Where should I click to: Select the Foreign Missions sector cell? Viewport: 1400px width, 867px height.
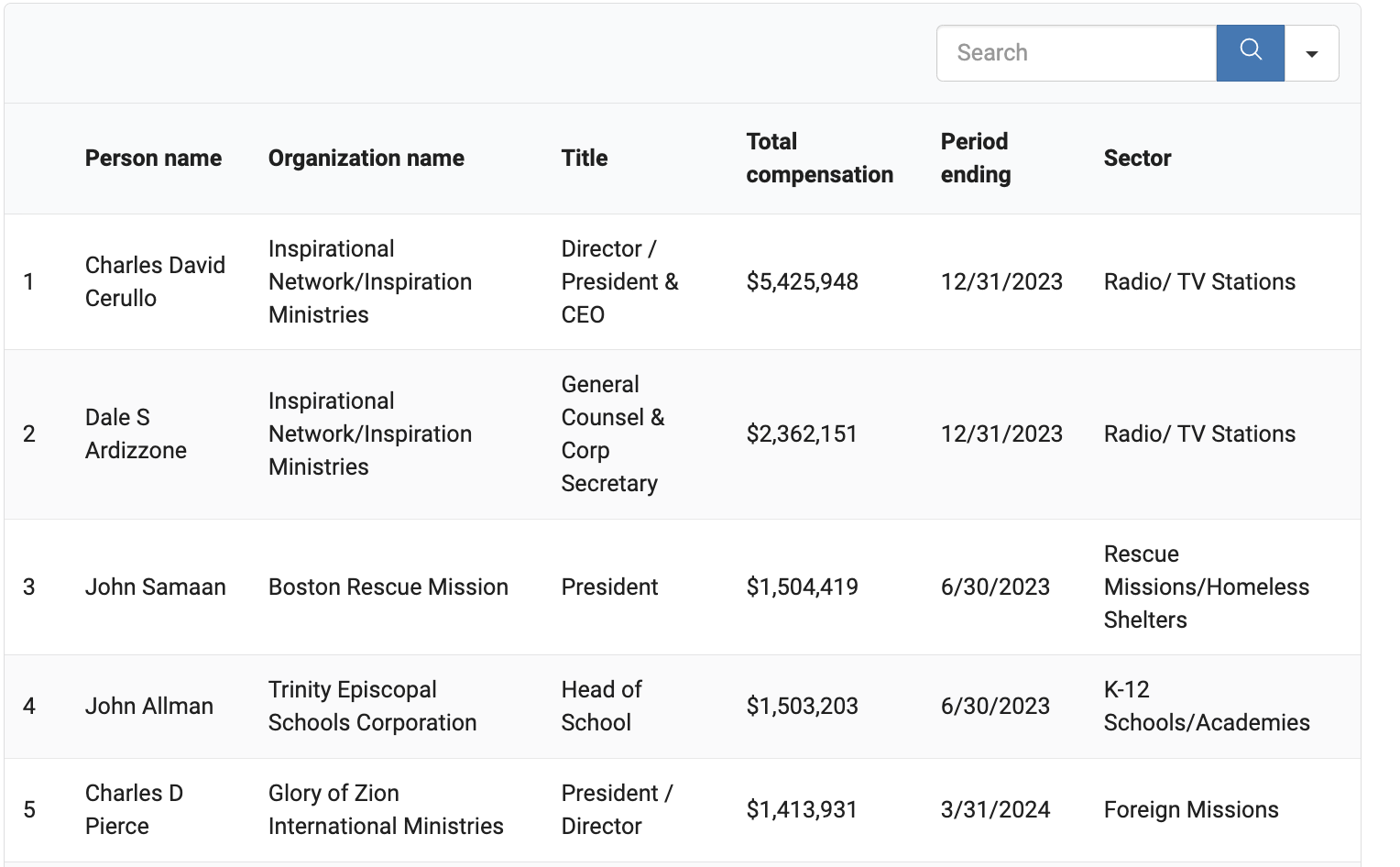point(1190,809)
